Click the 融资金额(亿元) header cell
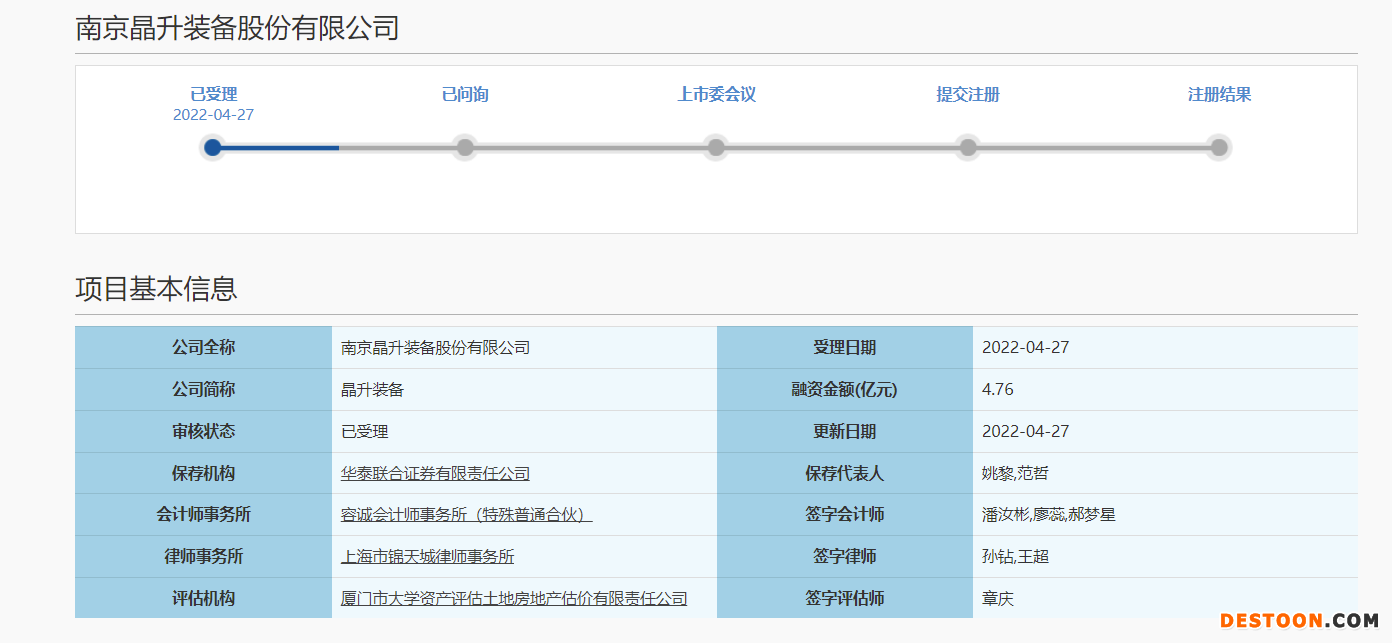 tap(845, 390)
